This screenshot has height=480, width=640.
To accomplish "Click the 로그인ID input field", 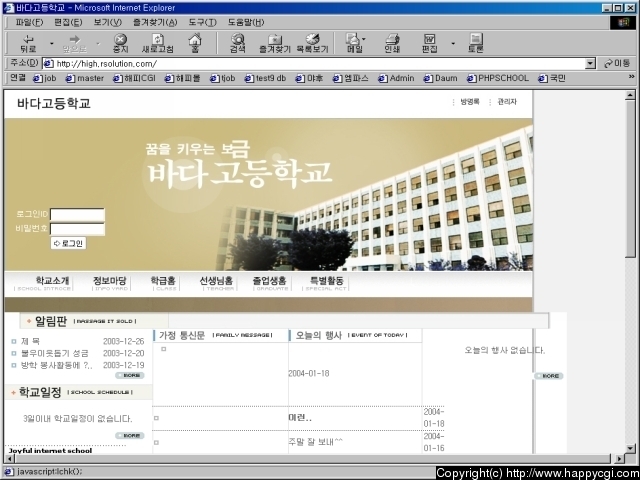I will coord(78,215).
